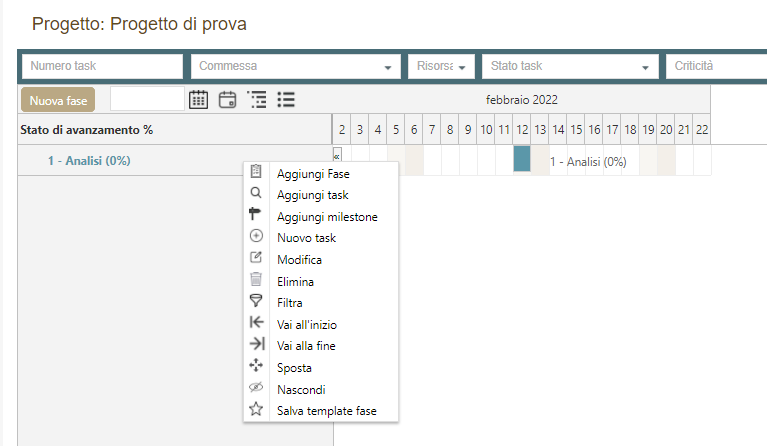Click the plus circle icon beside Nuovo task
The width and height of the screenshot is (767, 446).
pos(256,236)
